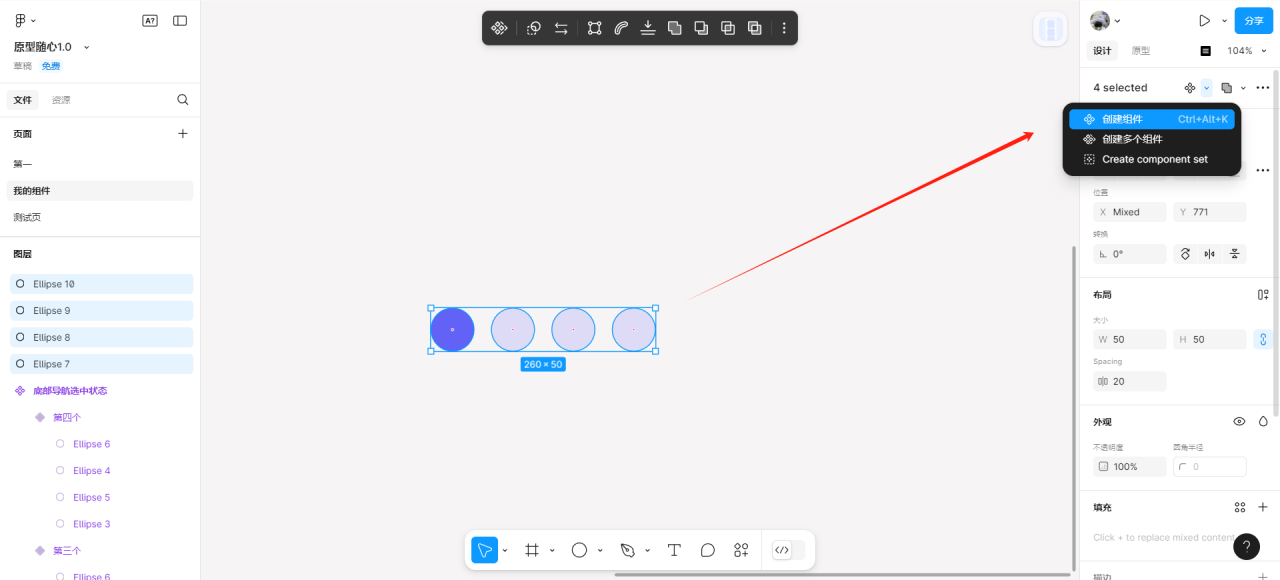
Task: Click the 免费 plan badge link
Action: click(x=51, y=66)
